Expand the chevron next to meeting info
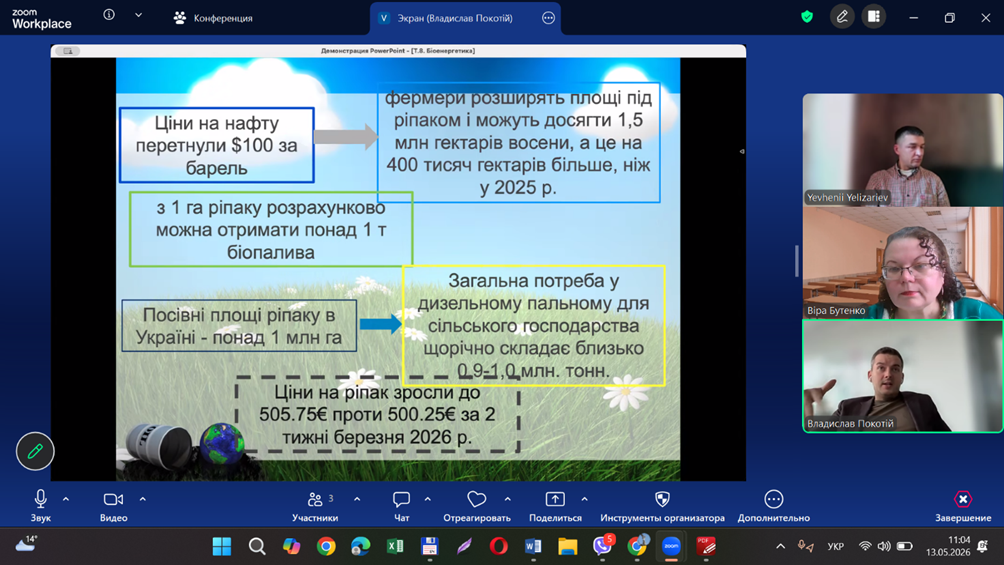 pos(138,15)
